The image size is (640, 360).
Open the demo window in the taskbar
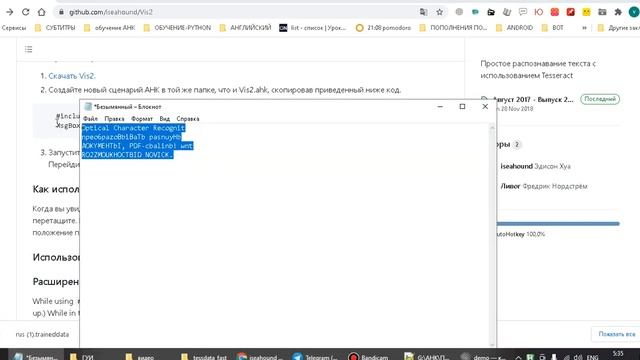pos(483,356)
